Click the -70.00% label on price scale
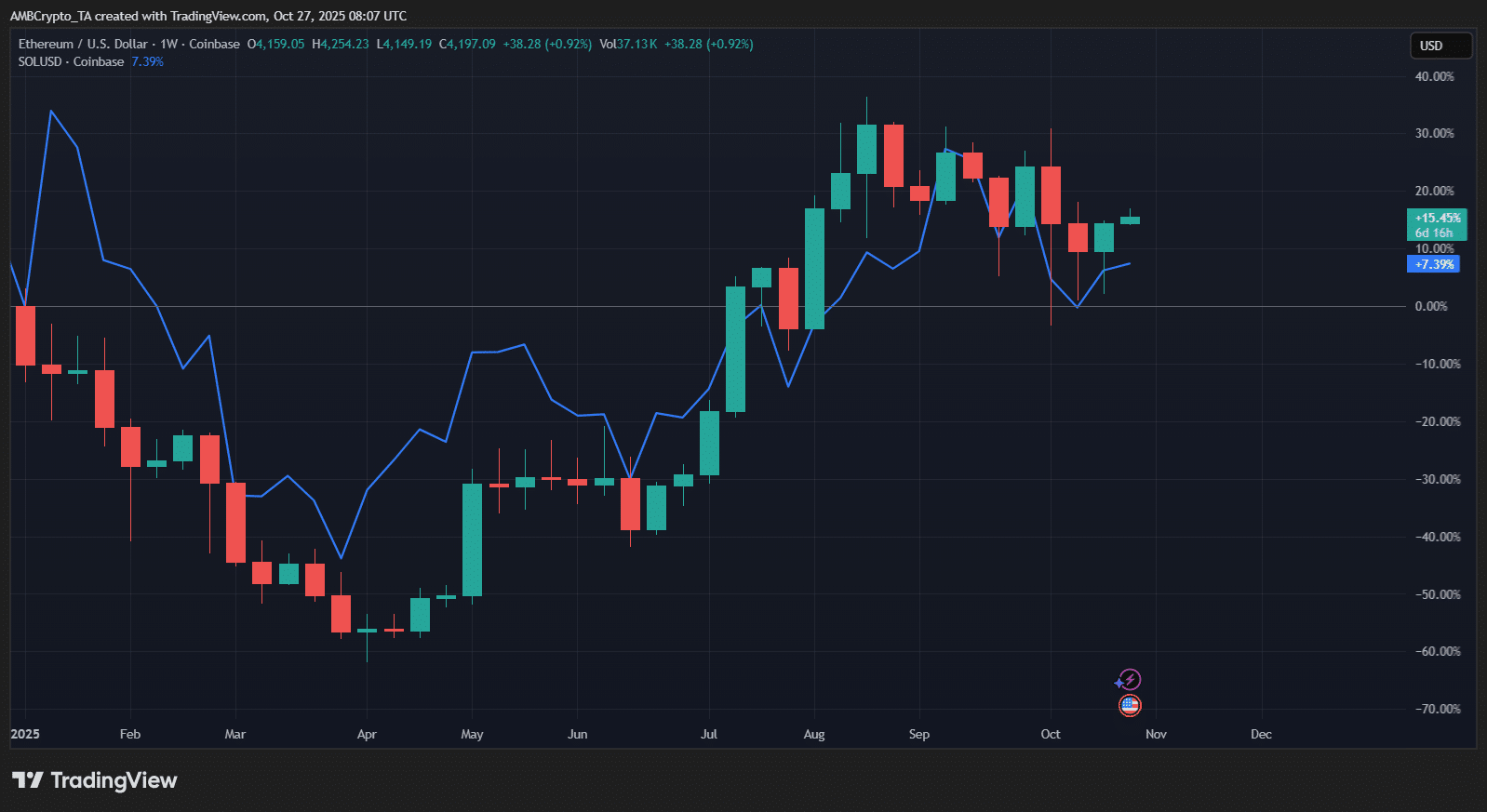The image size is (1487, 812). pyautogui.click(x=1437, y=709)
